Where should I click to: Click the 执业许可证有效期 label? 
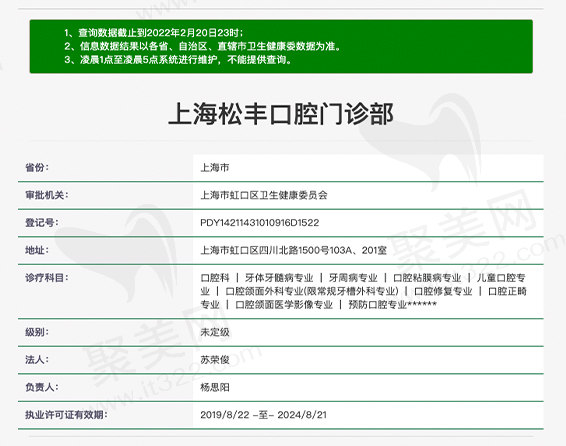[66, 415]
